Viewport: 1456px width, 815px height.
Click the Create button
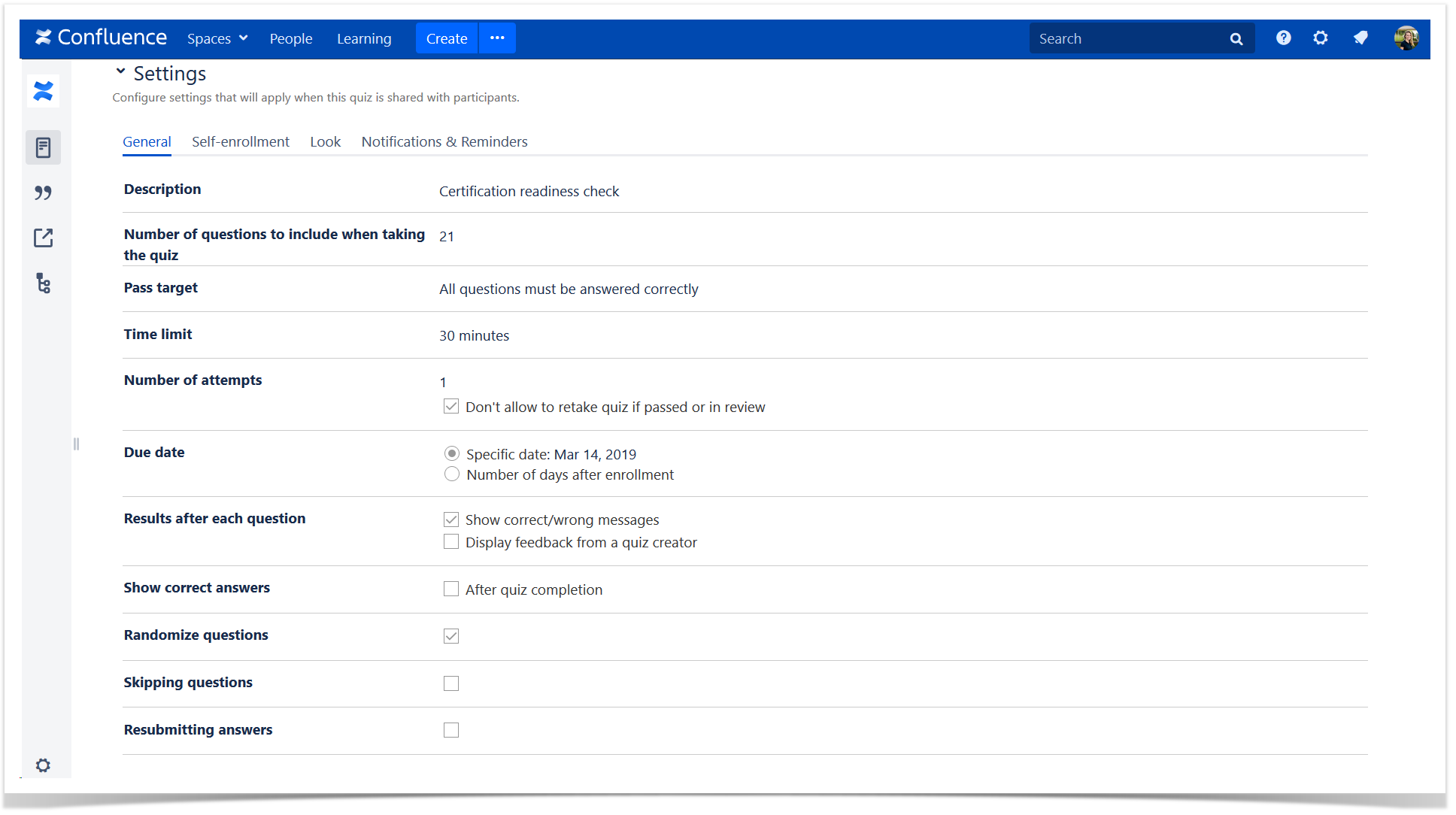point(447,38)
